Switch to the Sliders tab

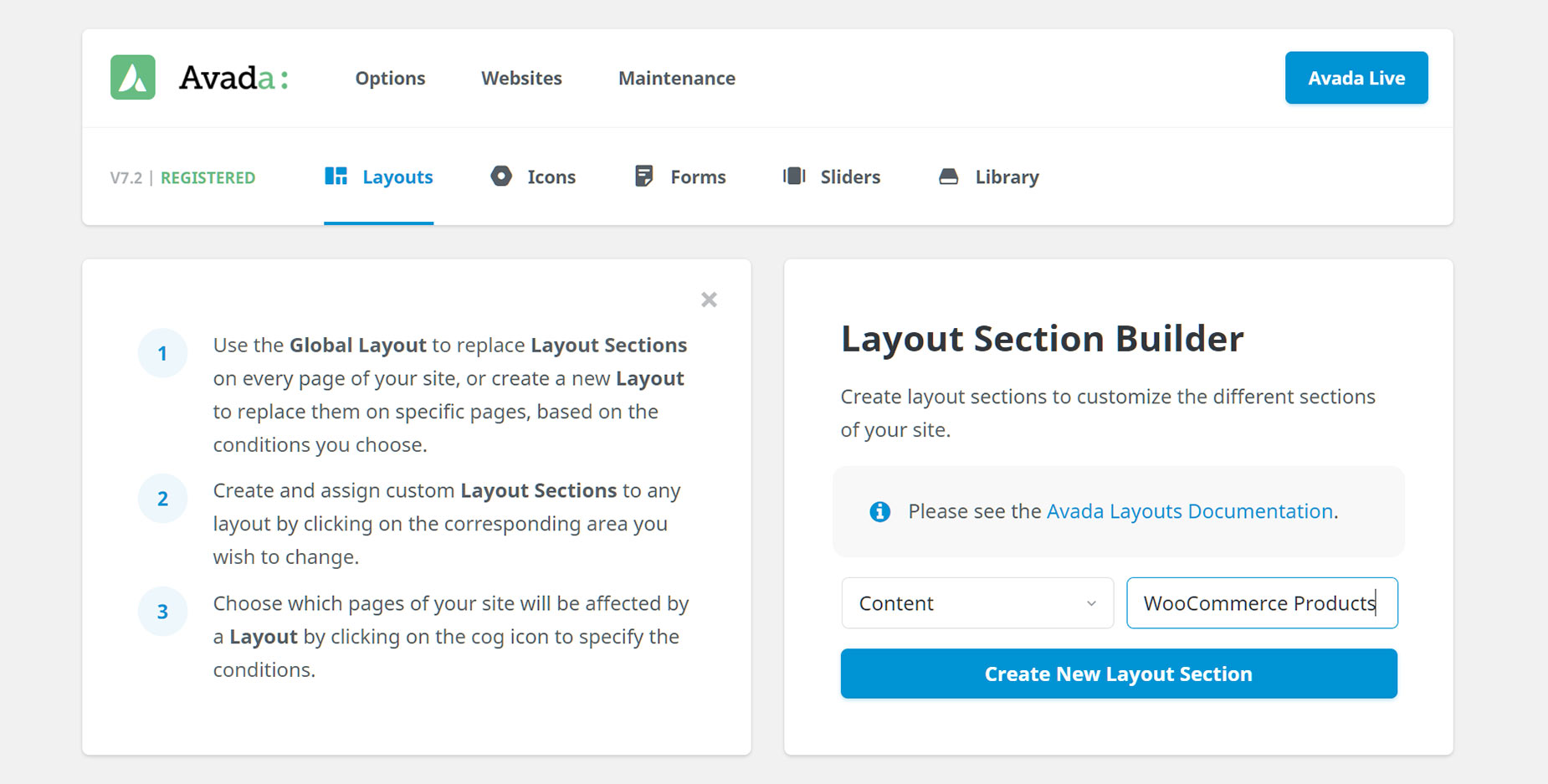point(832,177)
